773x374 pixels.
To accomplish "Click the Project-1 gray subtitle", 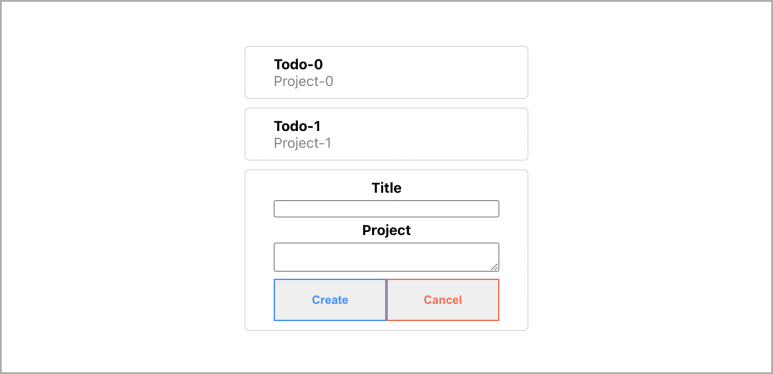I will click(x=302, y=143).
